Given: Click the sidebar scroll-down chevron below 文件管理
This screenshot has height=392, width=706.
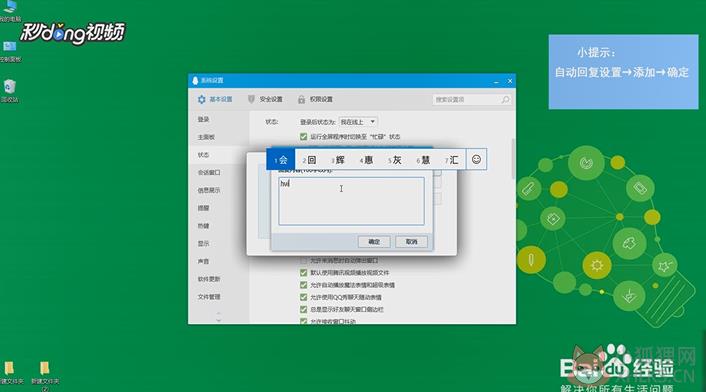Looking at the screenshot, I should tap(218, 320).
